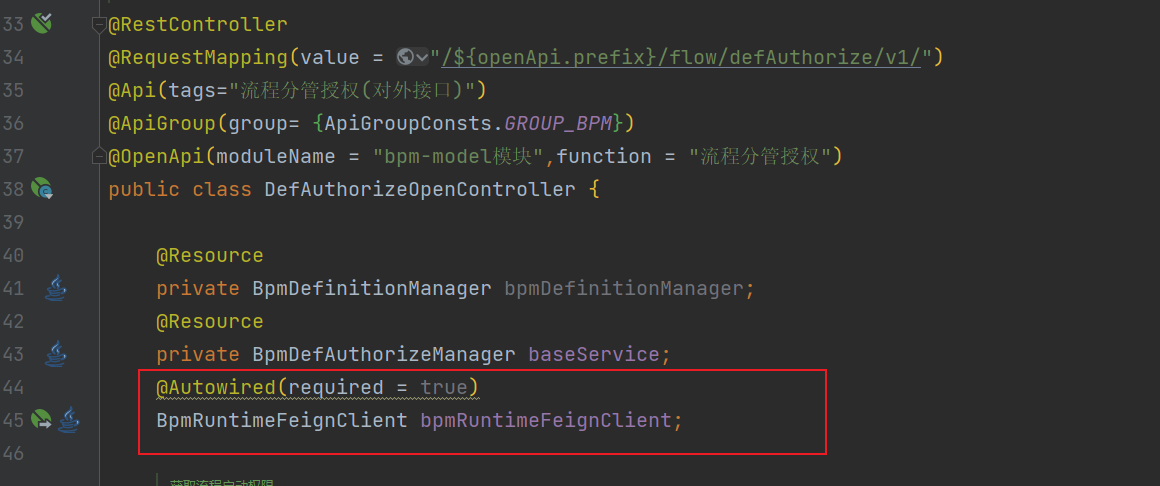
Task: Click the BpmDefAuthorizeManager type on line 43
Action: [x=384, y=354]
